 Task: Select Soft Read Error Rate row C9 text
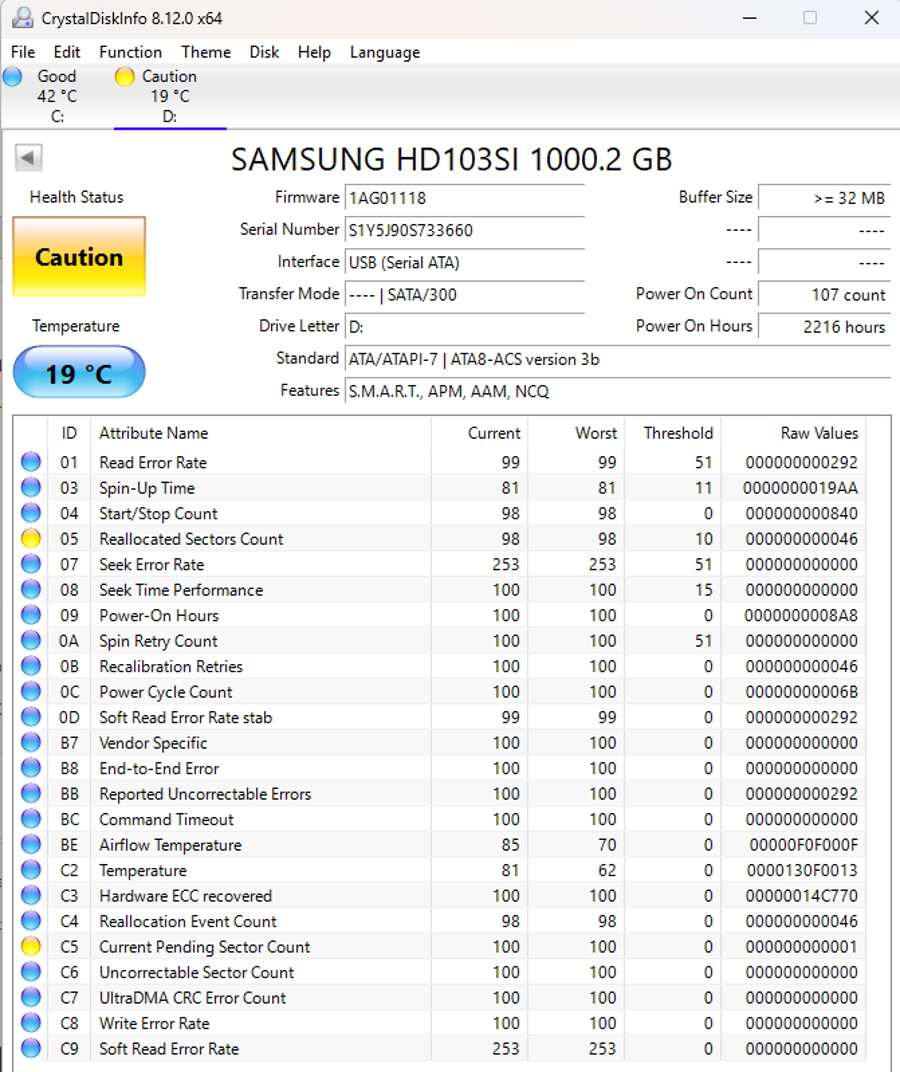[169, 1049]
